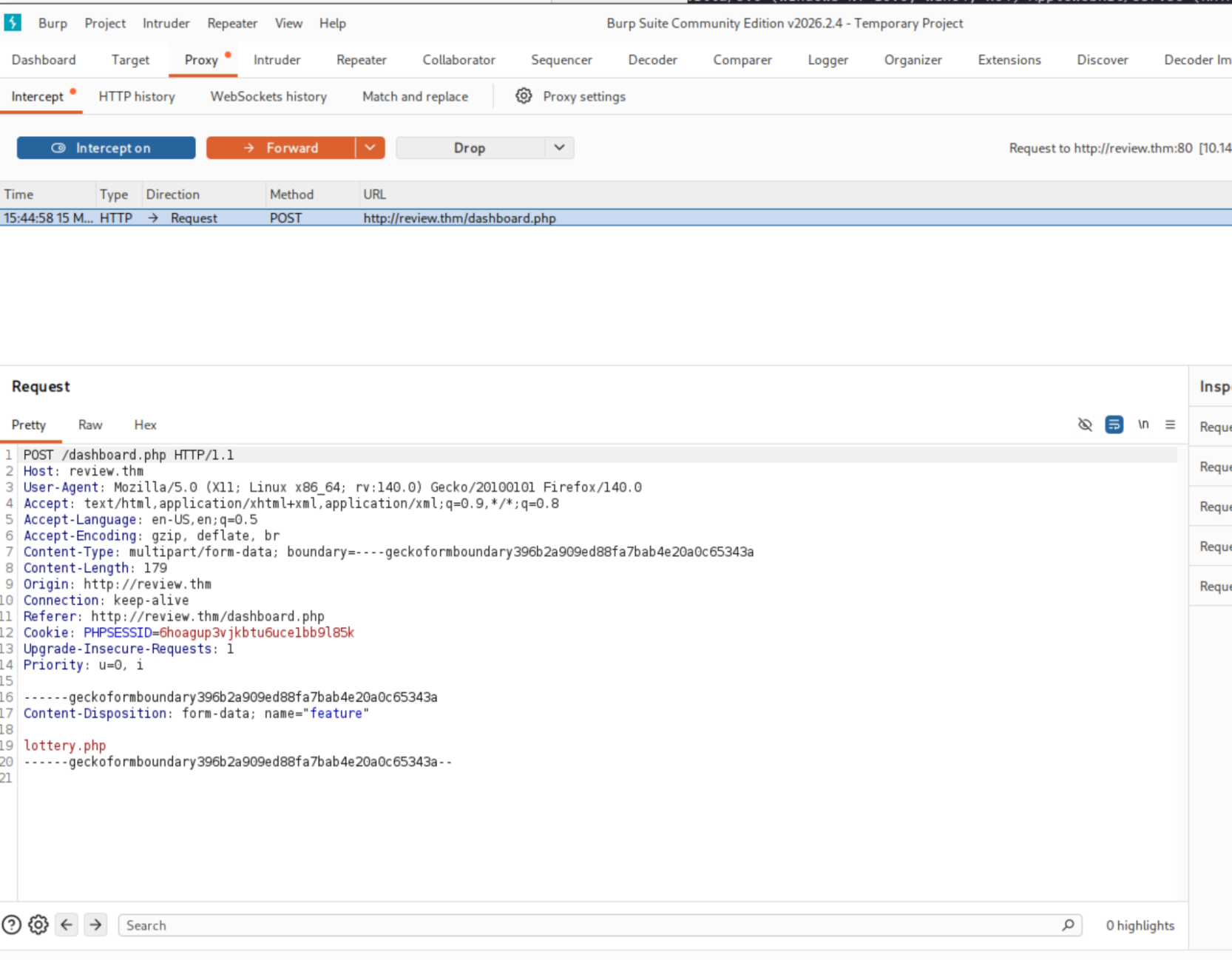Expand the Forward dropdown arrow
This screenshot has height=960, width=1232.
(370, 148)
